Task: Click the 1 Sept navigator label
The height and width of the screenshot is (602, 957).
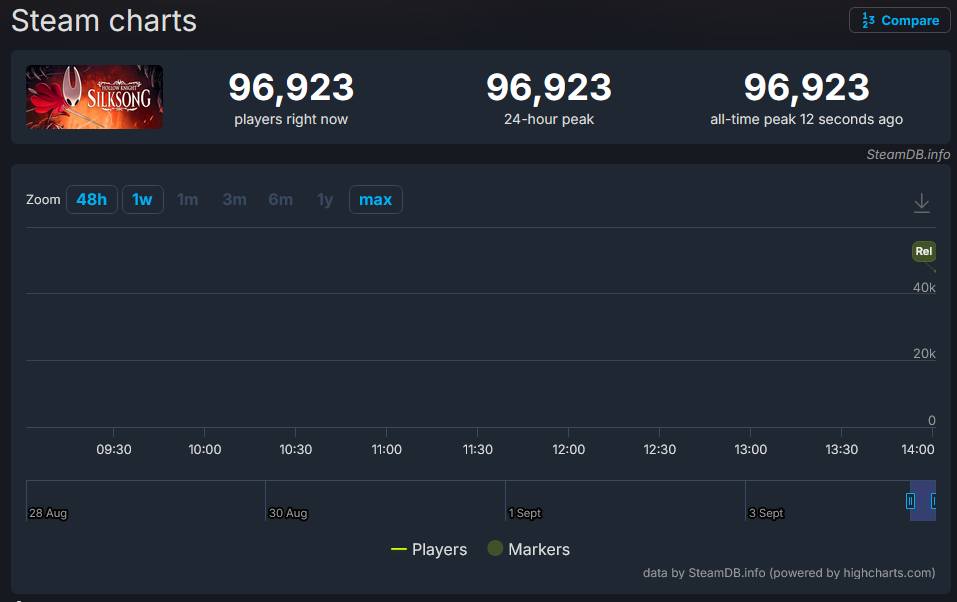Action: coord(525,513)
